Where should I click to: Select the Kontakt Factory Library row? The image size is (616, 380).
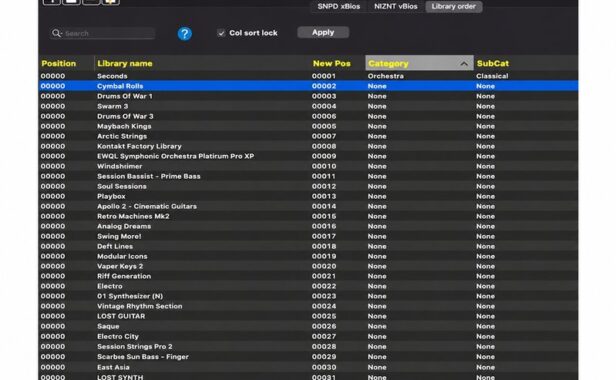308,146
